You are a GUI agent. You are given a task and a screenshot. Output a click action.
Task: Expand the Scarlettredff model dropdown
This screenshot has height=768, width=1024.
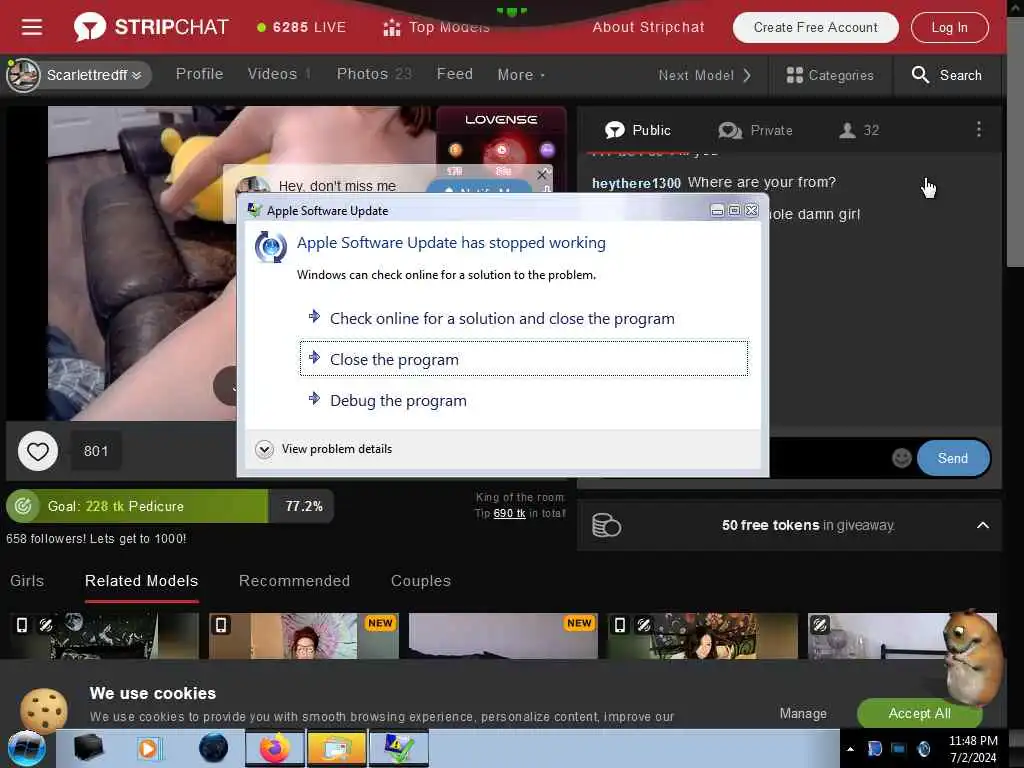[x=136, y=75]
